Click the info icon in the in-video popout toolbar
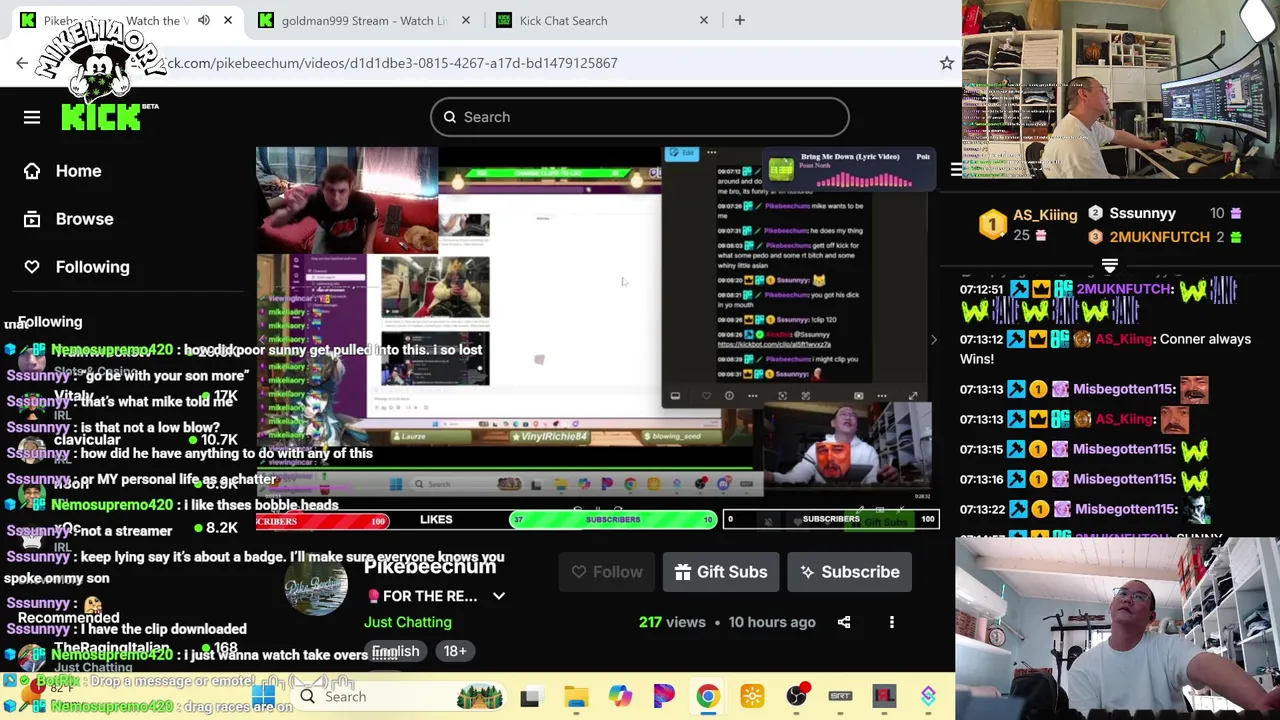The width and height of the screenshot is (1280, 720). tap(729, 396)
